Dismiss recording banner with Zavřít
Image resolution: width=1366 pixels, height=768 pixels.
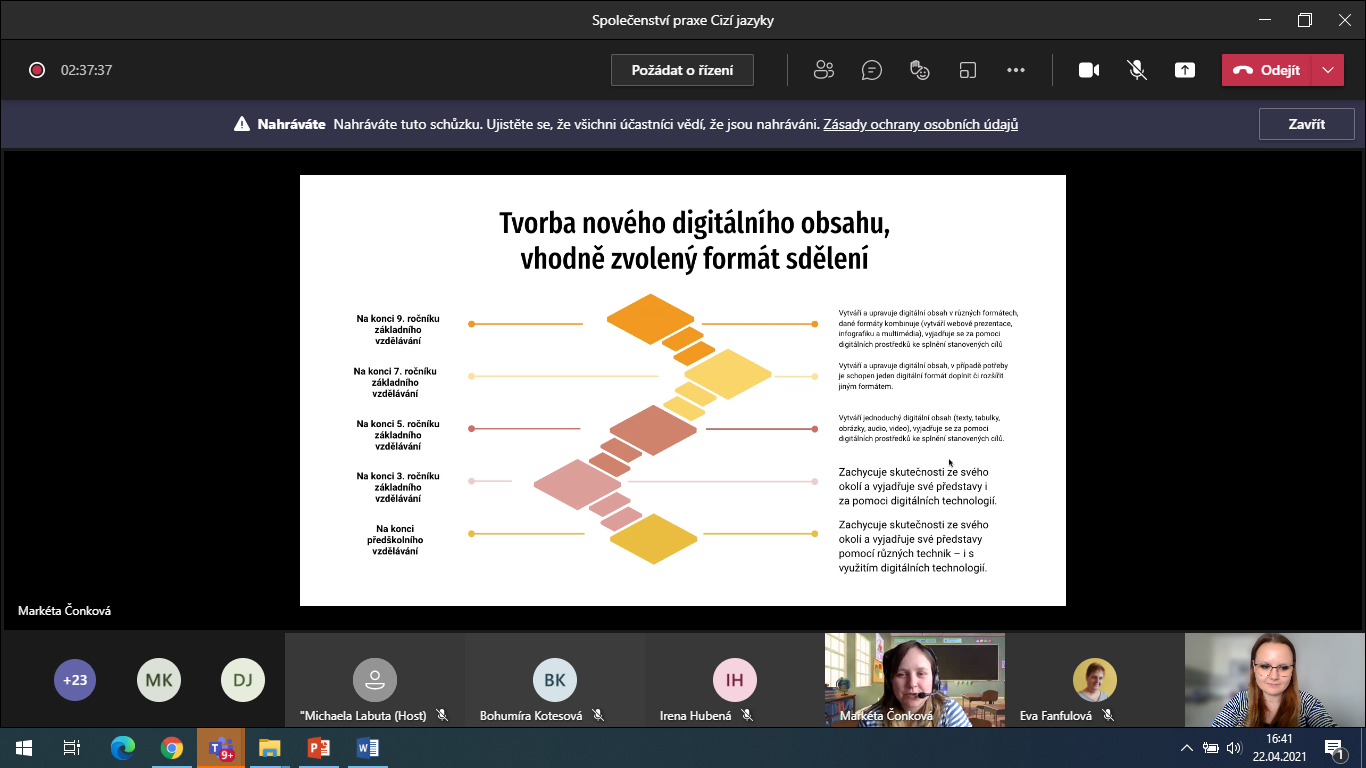(1306, 125)
